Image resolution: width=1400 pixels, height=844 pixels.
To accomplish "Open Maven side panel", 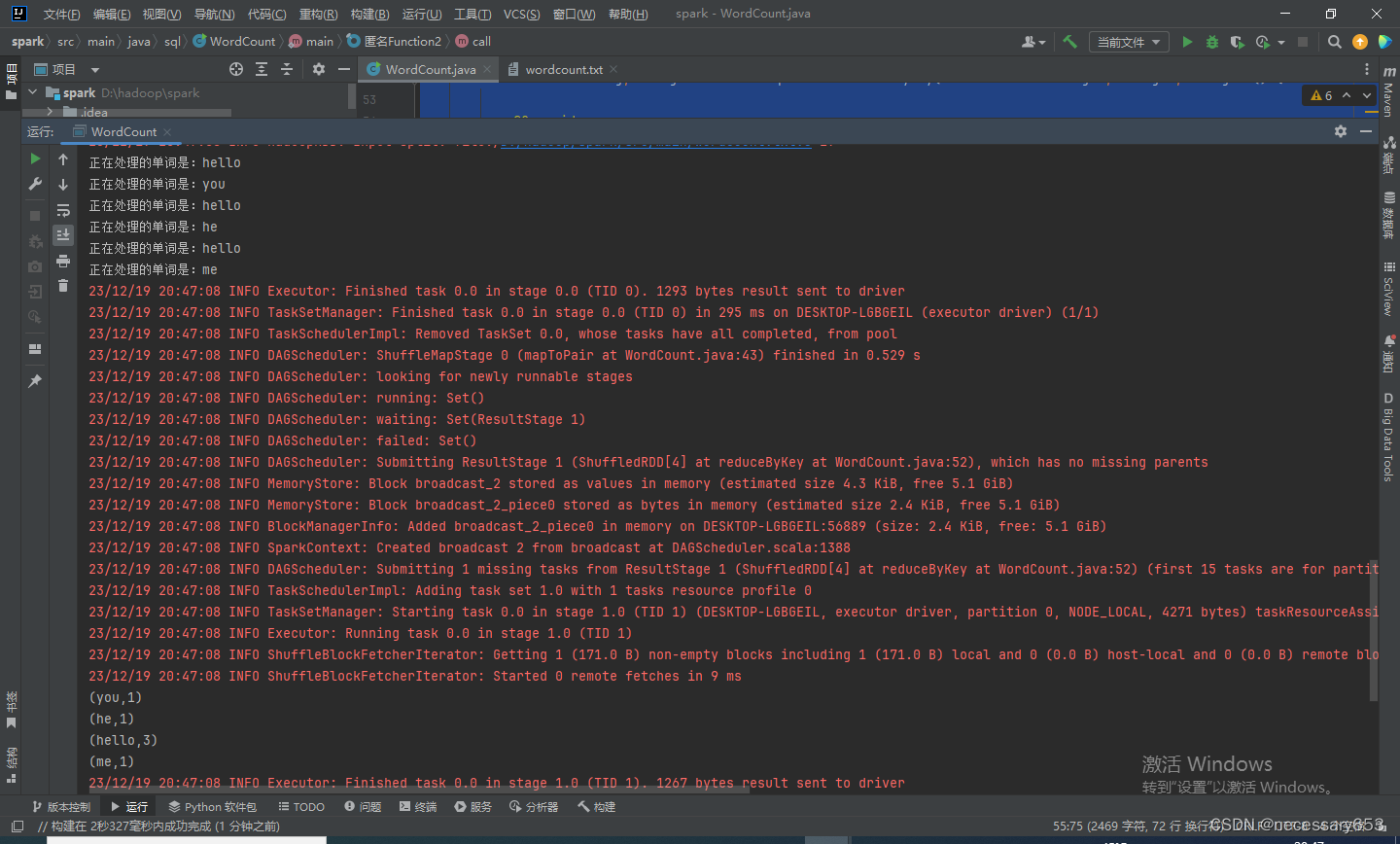I will click(x=1388, y=93).
